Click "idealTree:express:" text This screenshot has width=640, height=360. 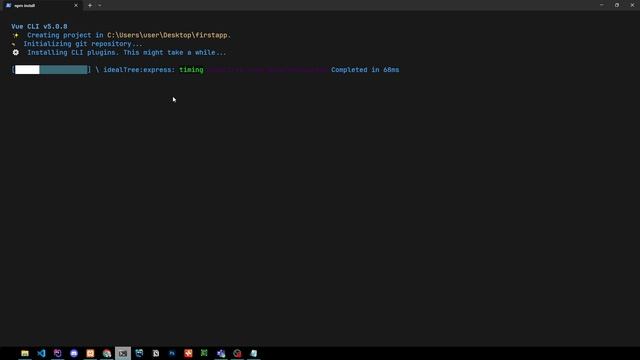[x=139, y=70]
